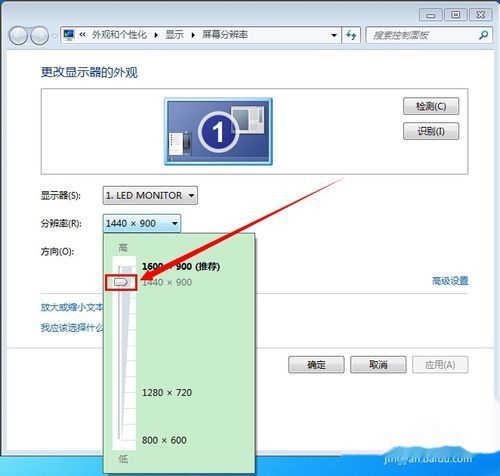Collapse the 分辨率 1440 × 900 dropdown
Screen dimensions: 500x476
pos(142,223)
